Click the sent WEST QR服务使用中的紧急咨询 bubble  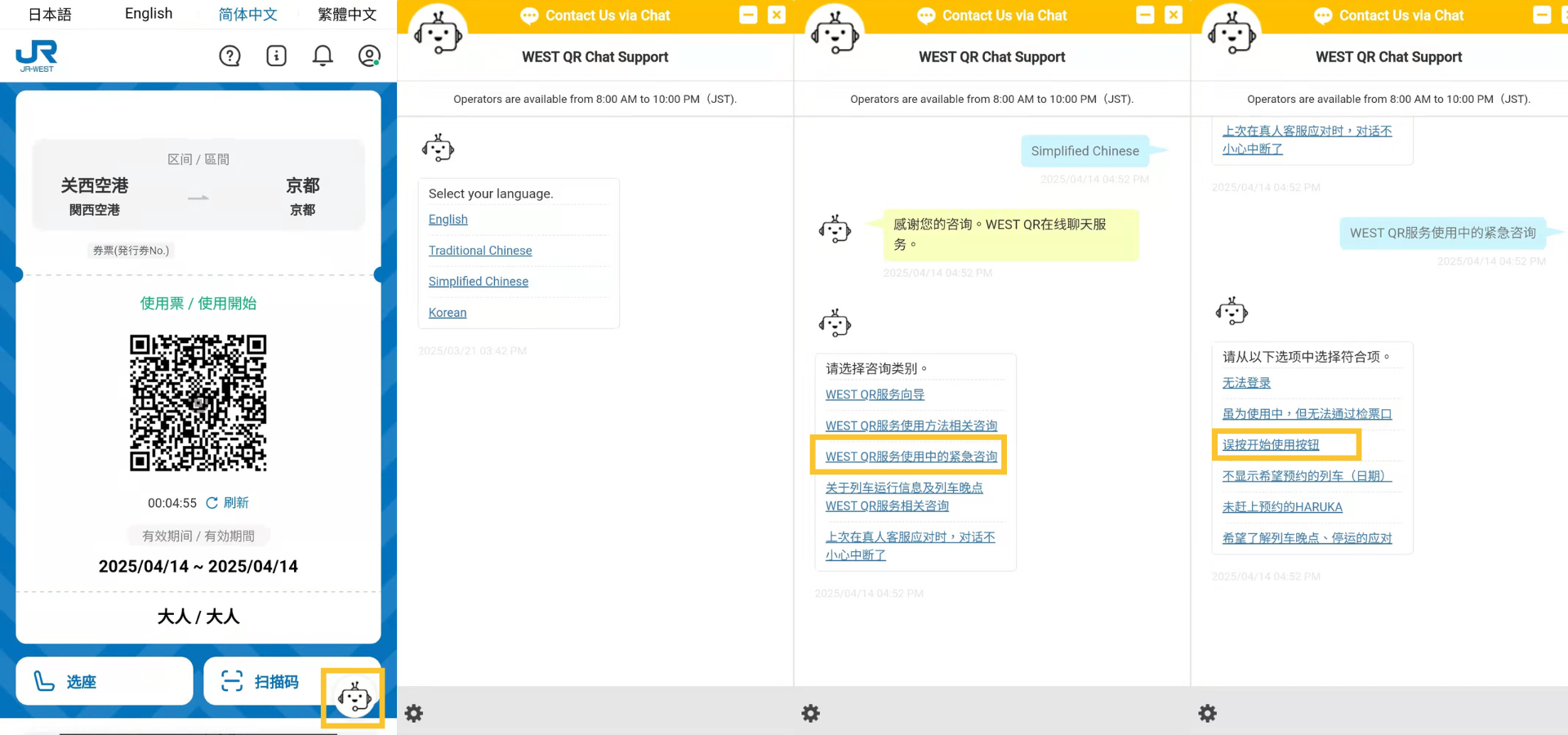(1443, 233)
